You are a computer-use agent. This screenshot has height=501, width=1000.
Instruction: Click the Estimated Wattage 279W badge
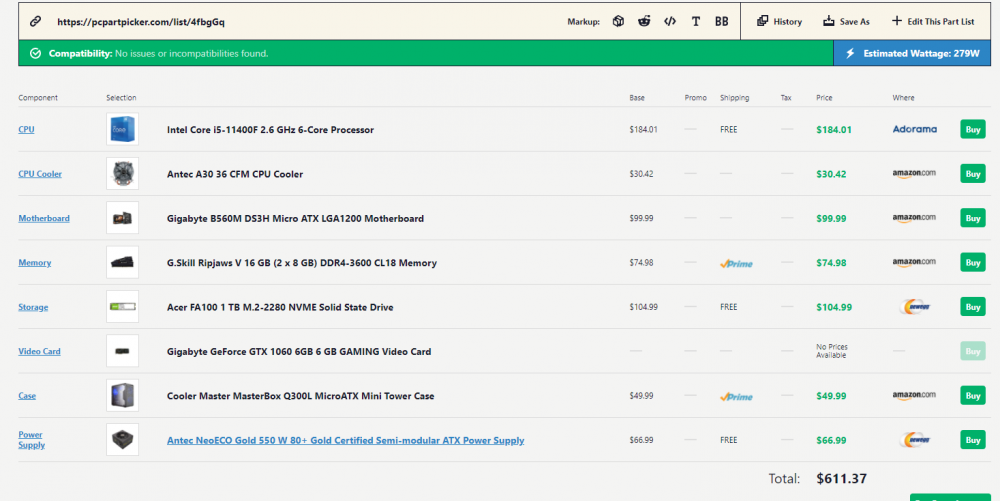912,54
